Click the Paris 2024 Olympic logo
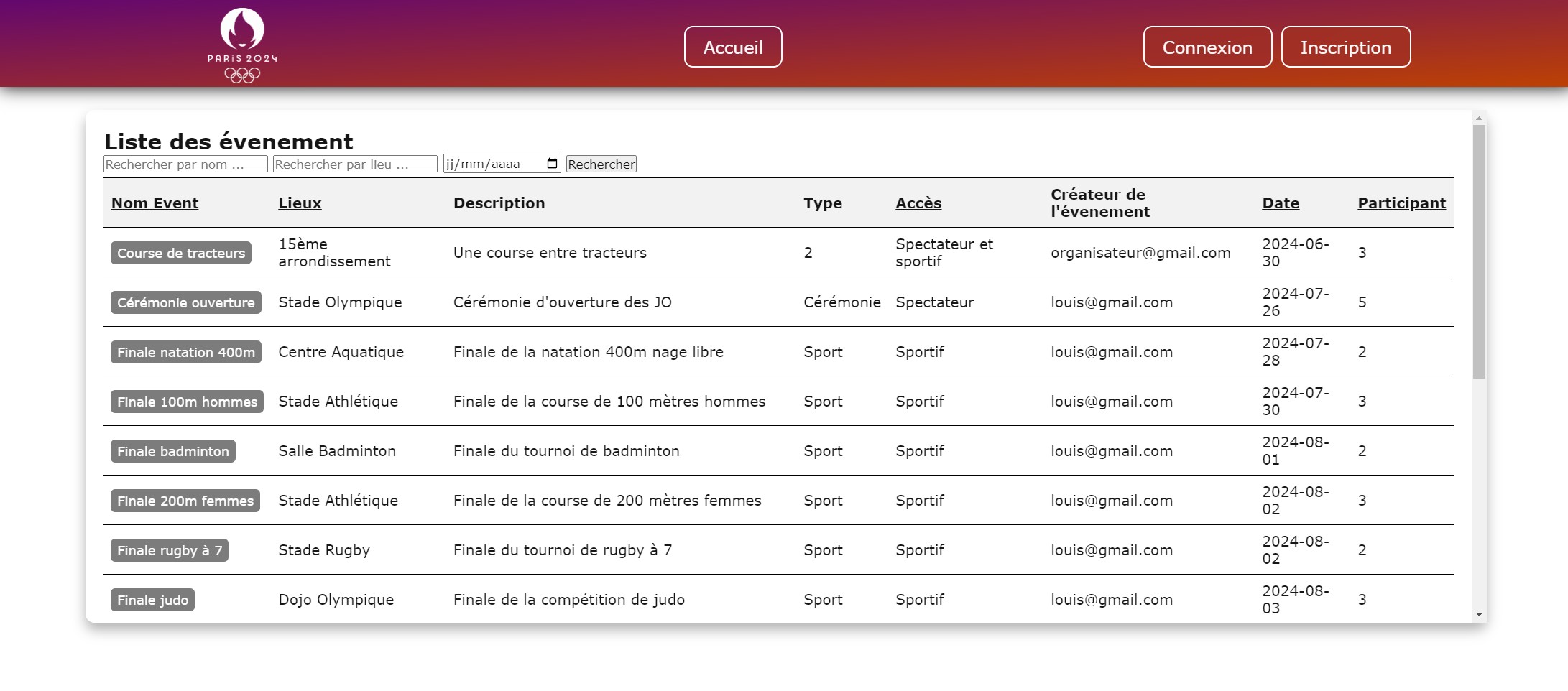Viewport: 1568px width, 691px height. point(242,45)
